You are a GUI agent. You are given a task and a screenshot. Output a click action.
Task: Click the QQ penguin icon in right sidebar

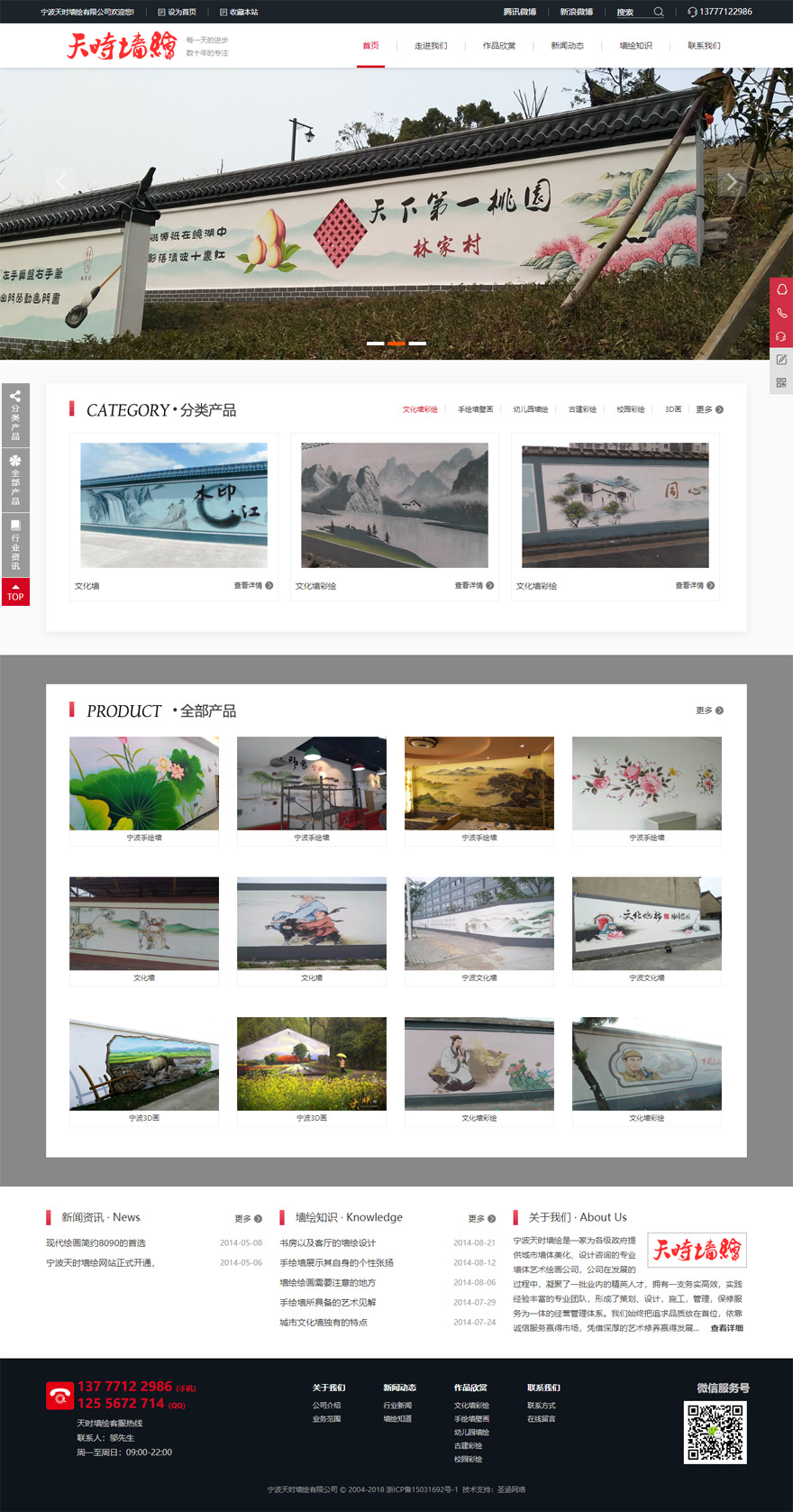(781, 289)
